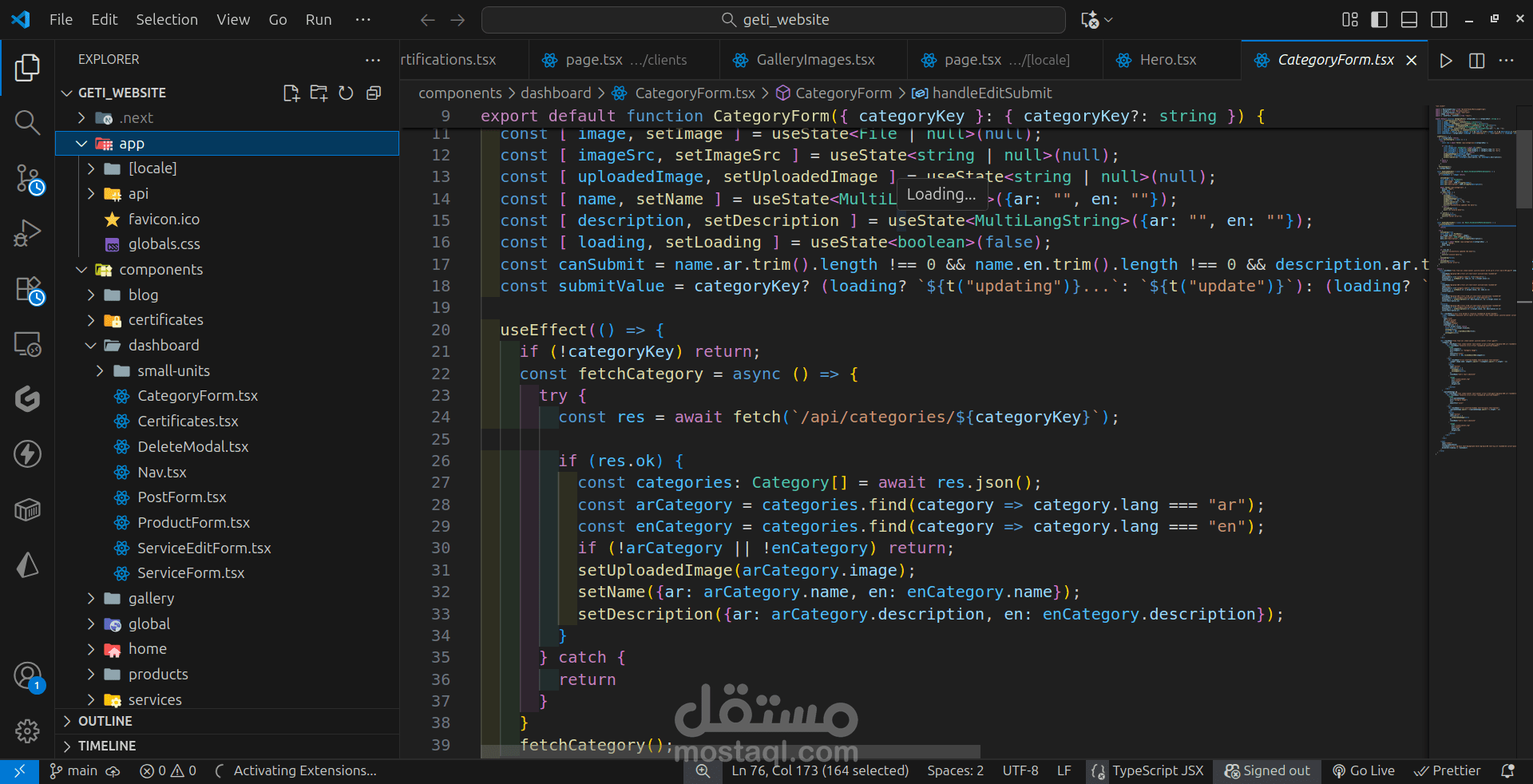Open Source Control view
This screenshot has width=1533, height=784.
pos(29,179)
